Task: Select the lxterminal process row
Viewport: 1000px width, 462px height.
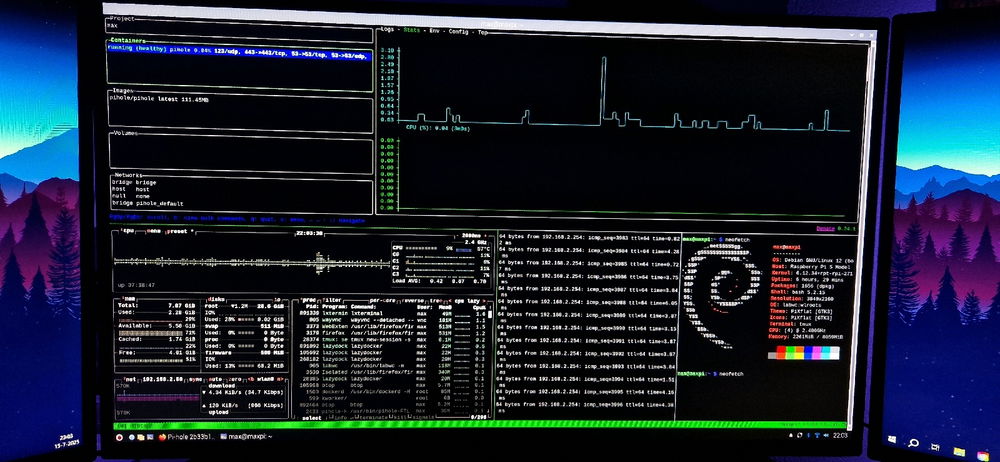Action: [x=390, y=314]
